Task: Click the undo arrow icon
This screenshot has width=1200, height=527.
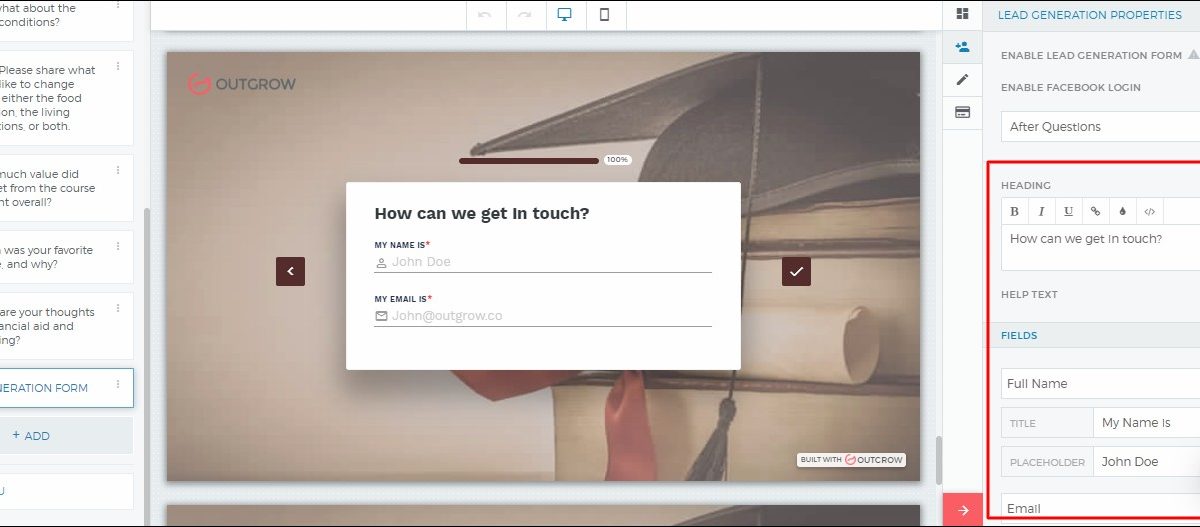Action: 485,16
